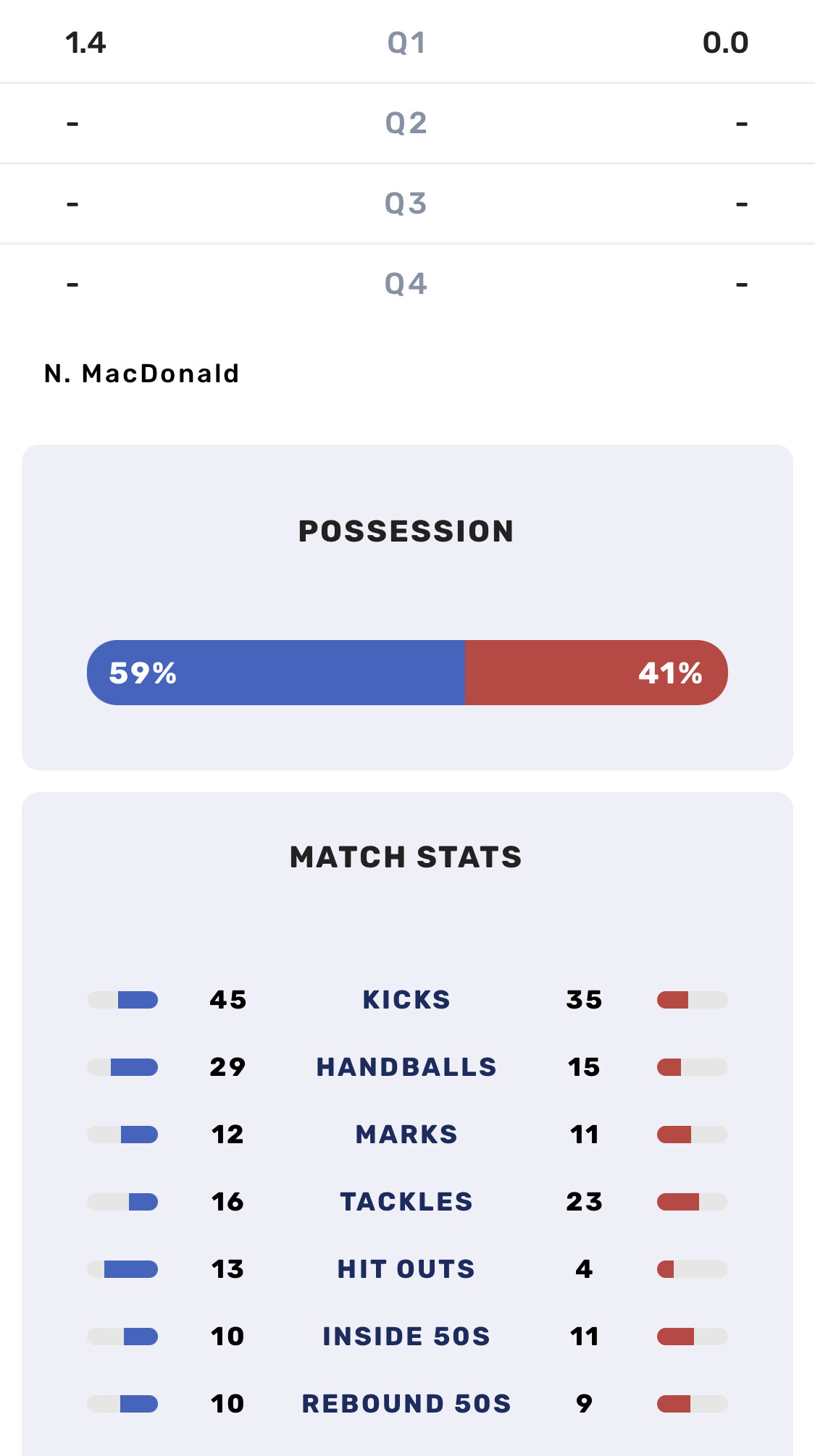Tap the blue 59% possession bar
This screenshot has height=1456, width=815.
point(275,673)
